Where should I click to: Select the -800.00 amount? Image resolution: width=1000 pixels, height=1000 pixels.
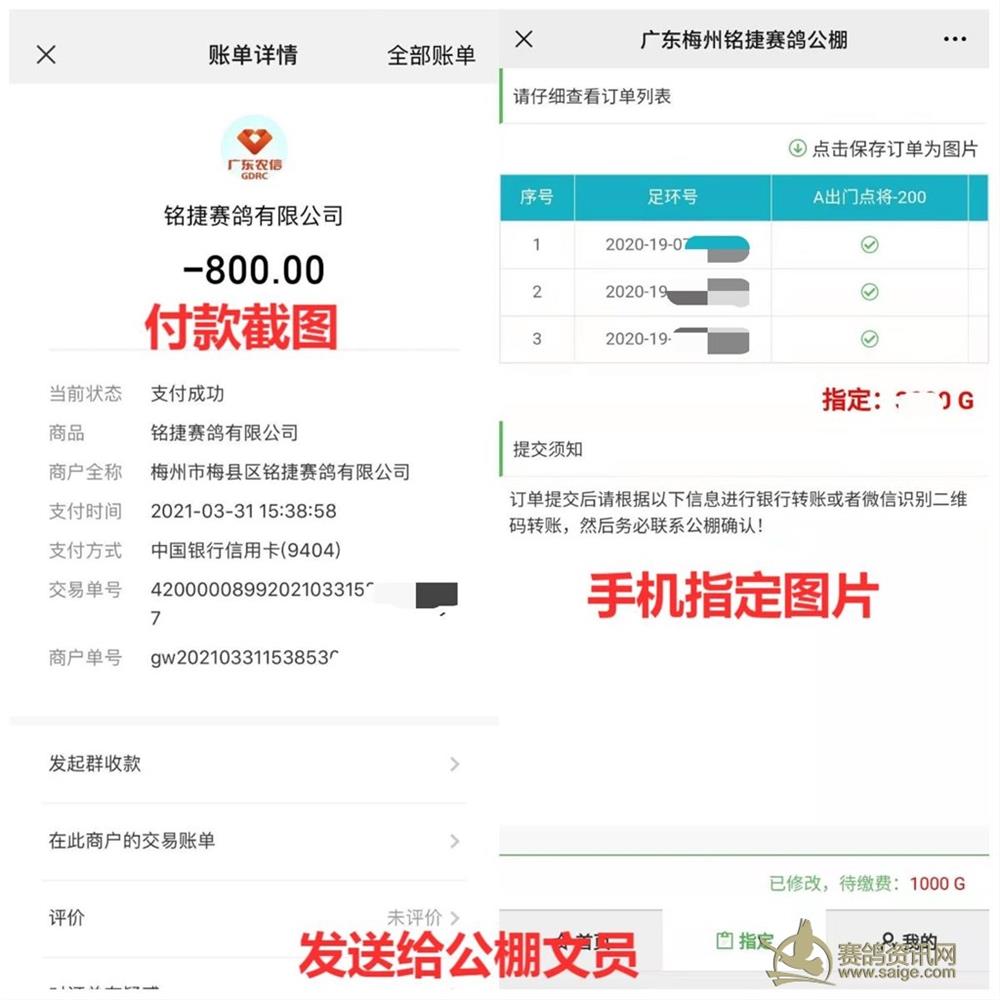pos(254,269)
